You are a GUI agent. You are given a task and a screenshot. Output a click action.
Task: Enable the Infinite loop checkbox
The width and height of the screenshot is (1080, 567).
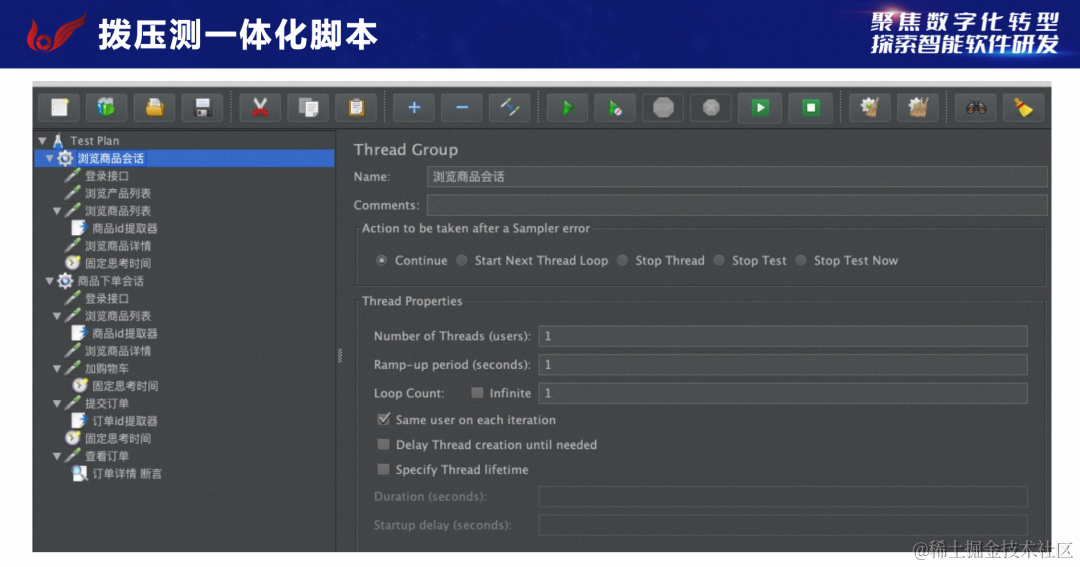point(477,393)
